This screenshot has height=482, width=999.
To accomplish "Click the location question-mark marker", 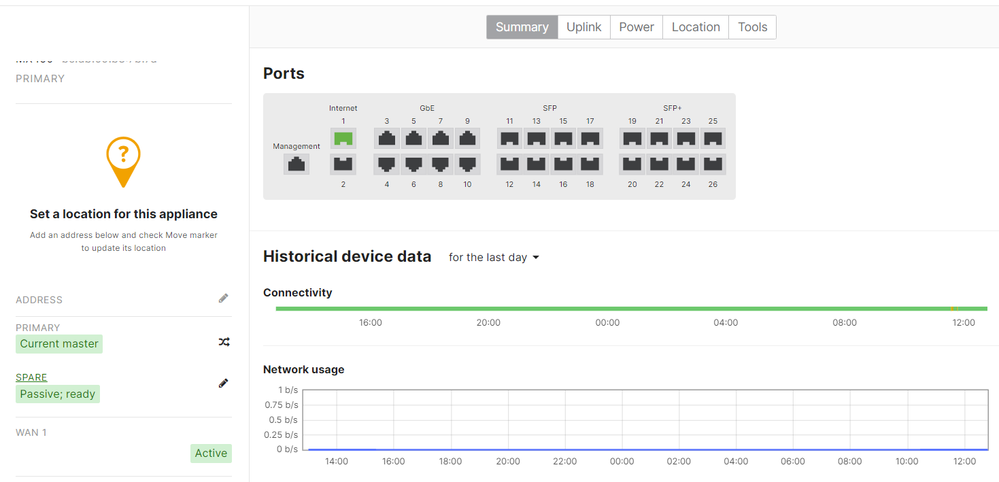I will pyautogui.click(x=123, y=162).
